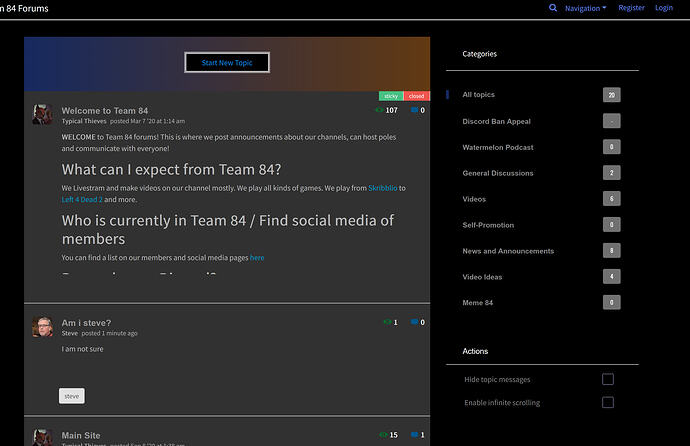
Task: Click the views eye icon showing 107
Action: [379, 110]
